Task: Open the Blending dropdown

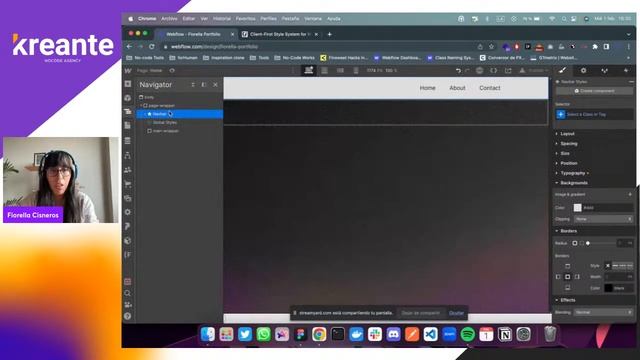Action: tap(604, 312)
